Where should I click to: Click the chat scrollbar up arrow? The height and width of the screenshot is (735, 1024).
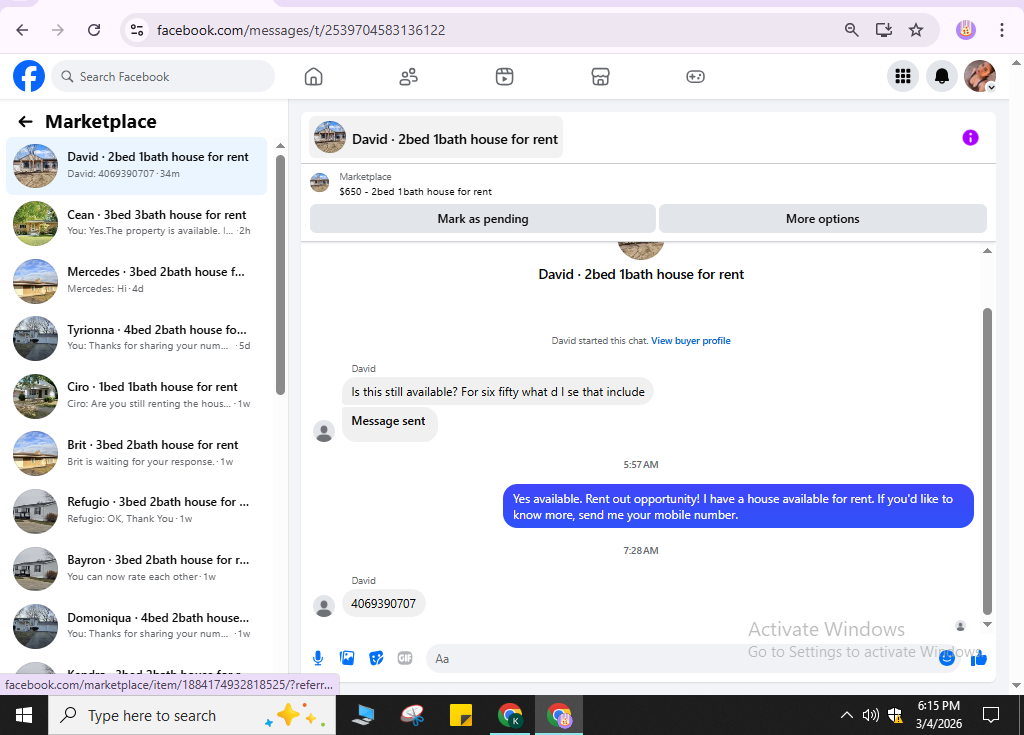(987, 251)
